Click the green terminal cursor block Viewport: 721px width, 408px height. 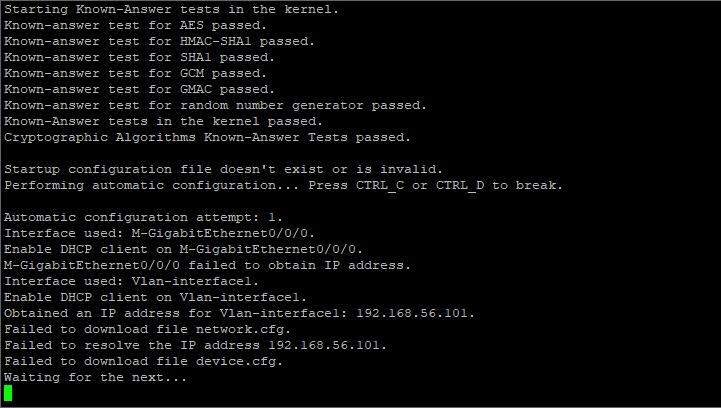click(x=8, y=393)
